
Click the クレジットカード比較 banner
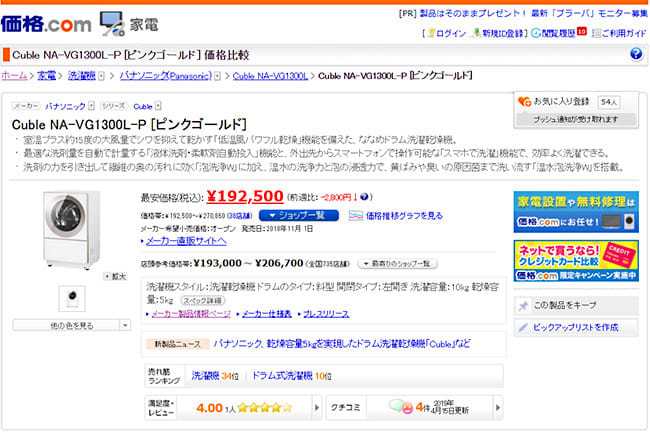(576, 261)
